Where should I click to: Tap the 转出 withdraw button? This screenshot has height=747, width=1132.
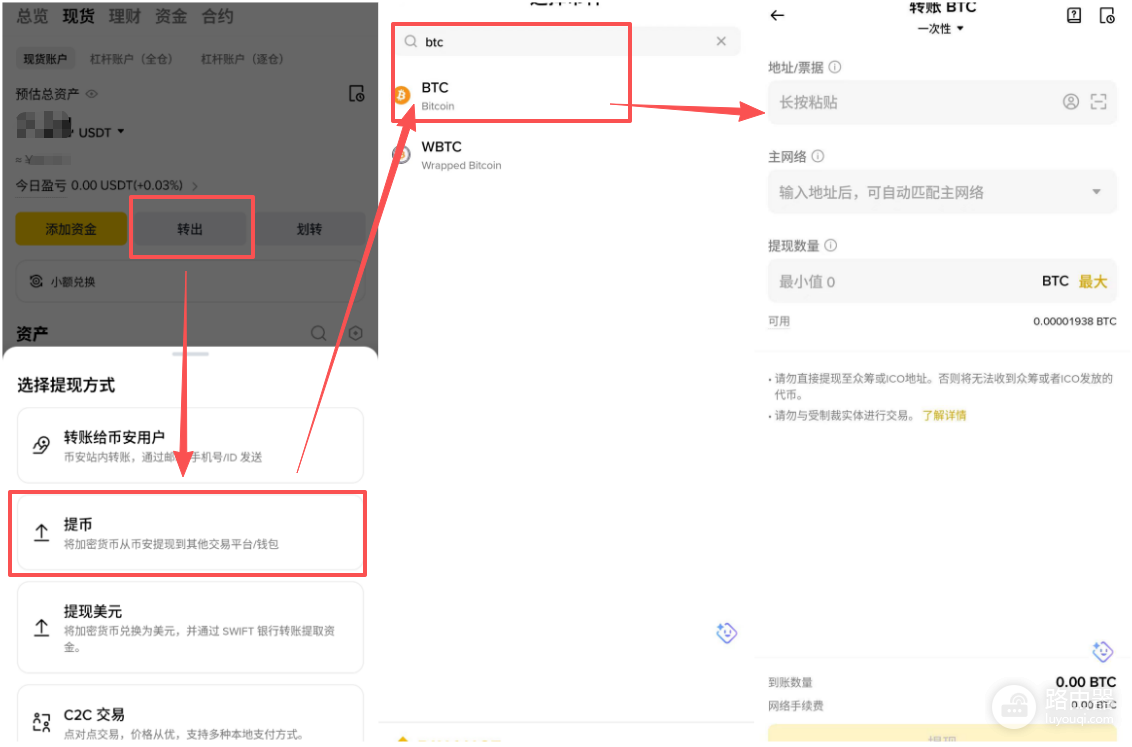pyautogui.click(x=190, y=230)
